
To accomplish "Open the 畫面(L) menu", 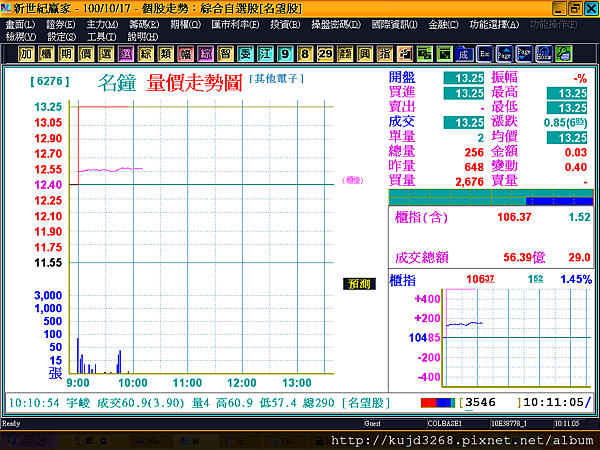I will (20, 25).
